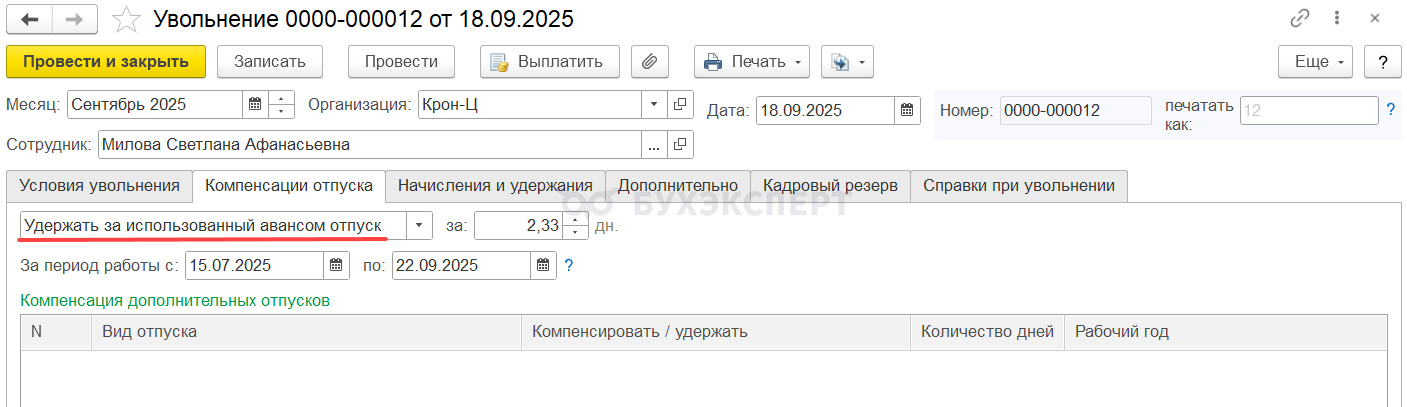The width and height of the screenshot is (1407, 407).
Task: Open the three-dot window menu
Action: [x=1337, y=19]
